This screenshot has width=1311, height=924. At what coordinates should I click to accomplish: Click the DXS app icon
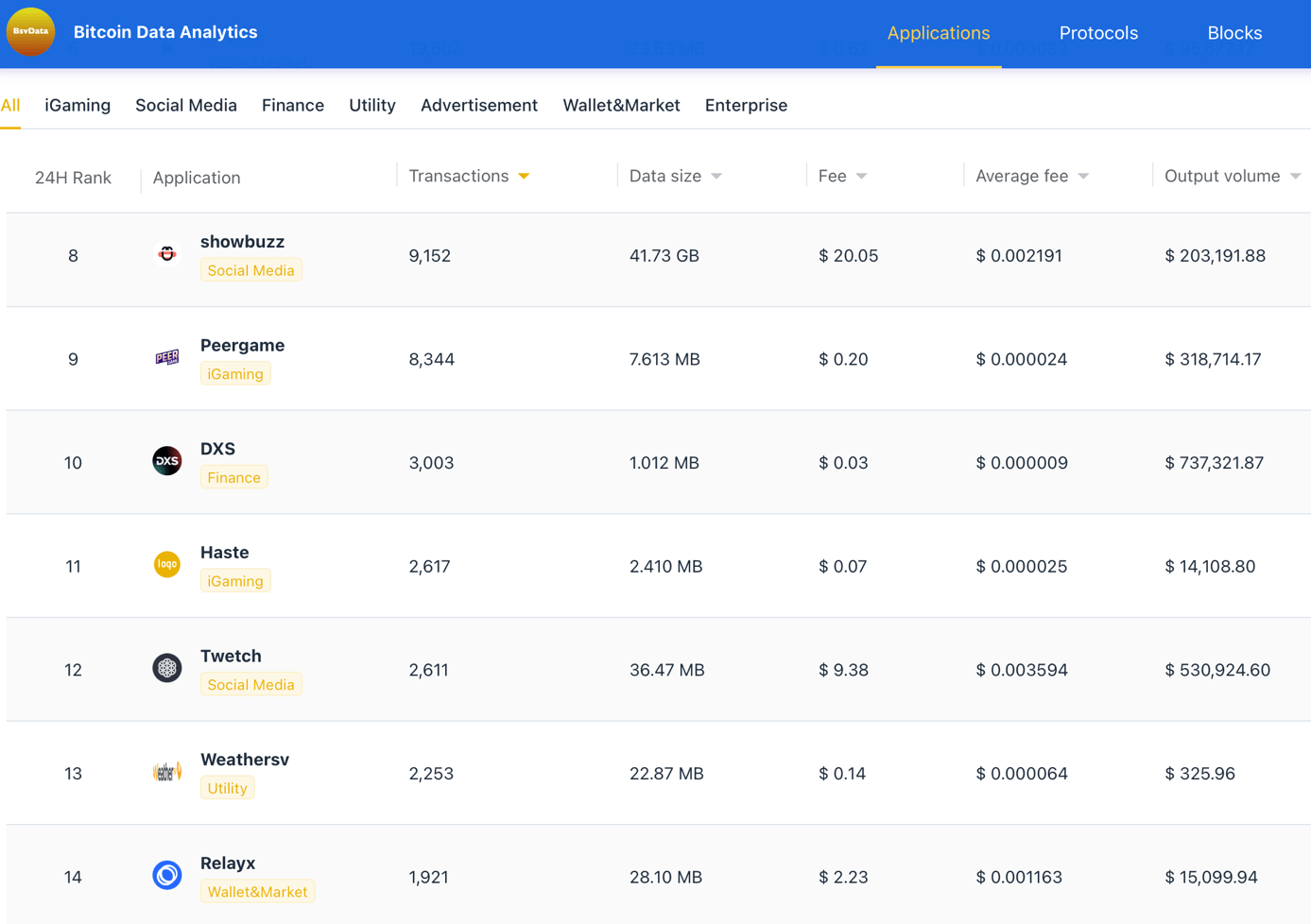click(x=167, y=461)
